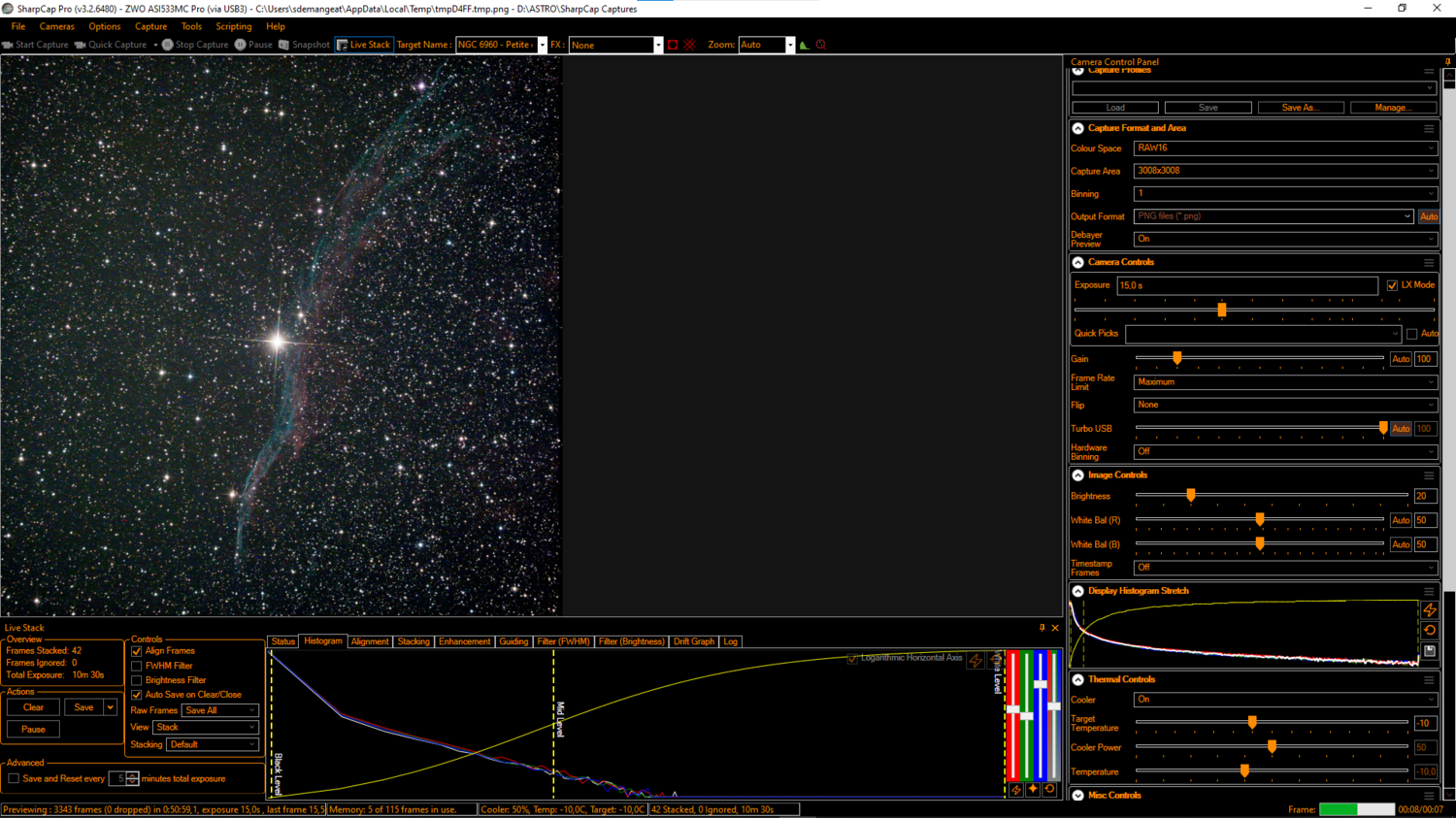Open the Colour Space dropdown
Screen dimensions: 1456x818
[x=1285, y=147]
